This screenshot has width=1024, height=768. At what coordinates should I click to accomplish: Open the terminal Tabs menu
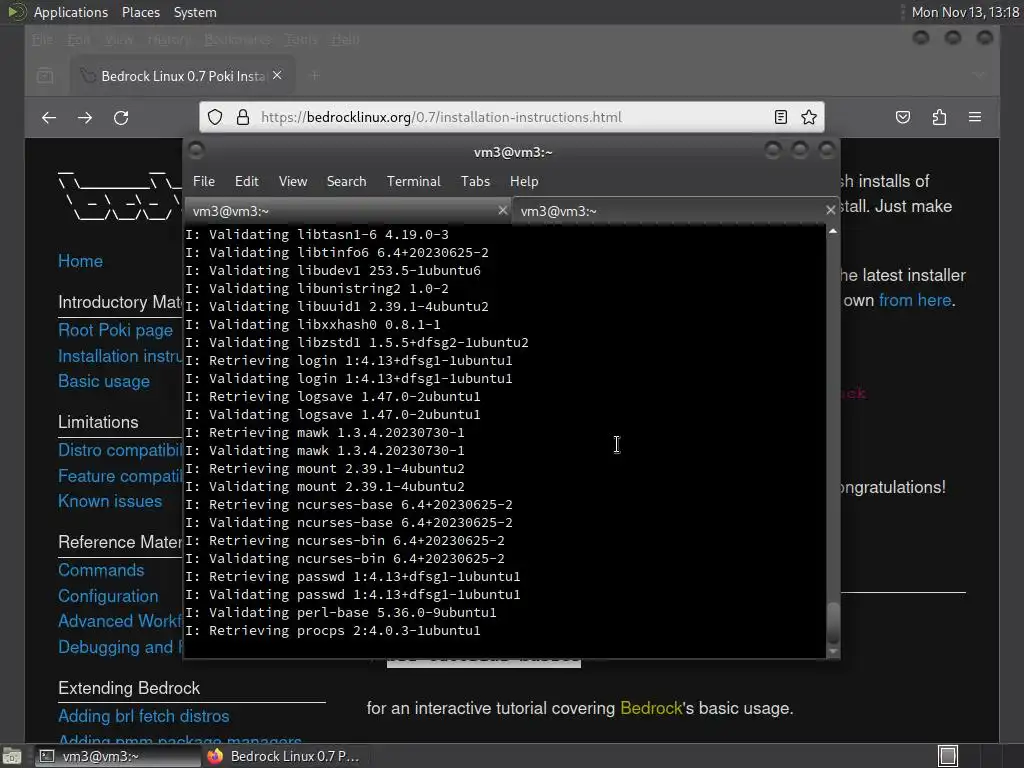pos(475,181)
